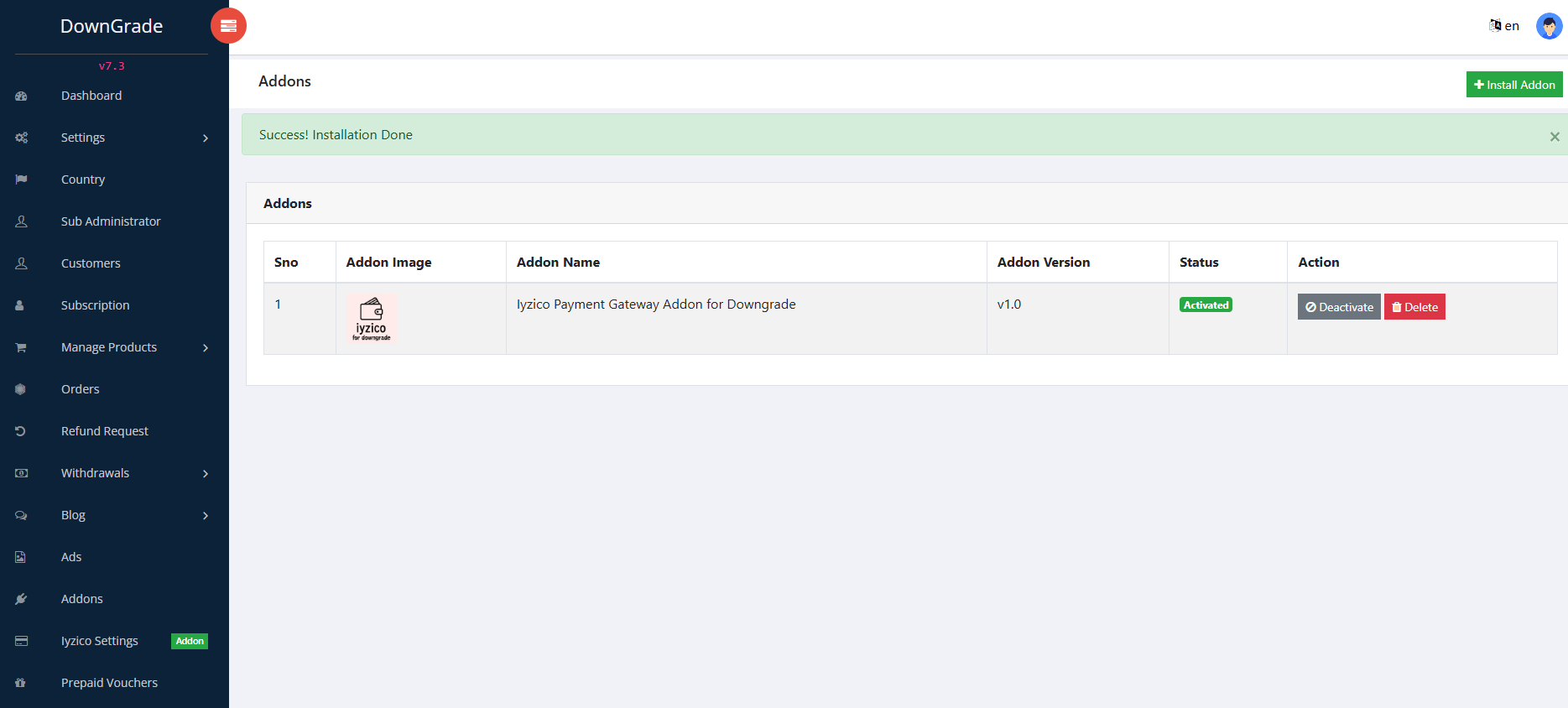This screenshot has height=708, width=1568.
Task: Click the Prepaid Vouchers gift icon
Action: 21,683
